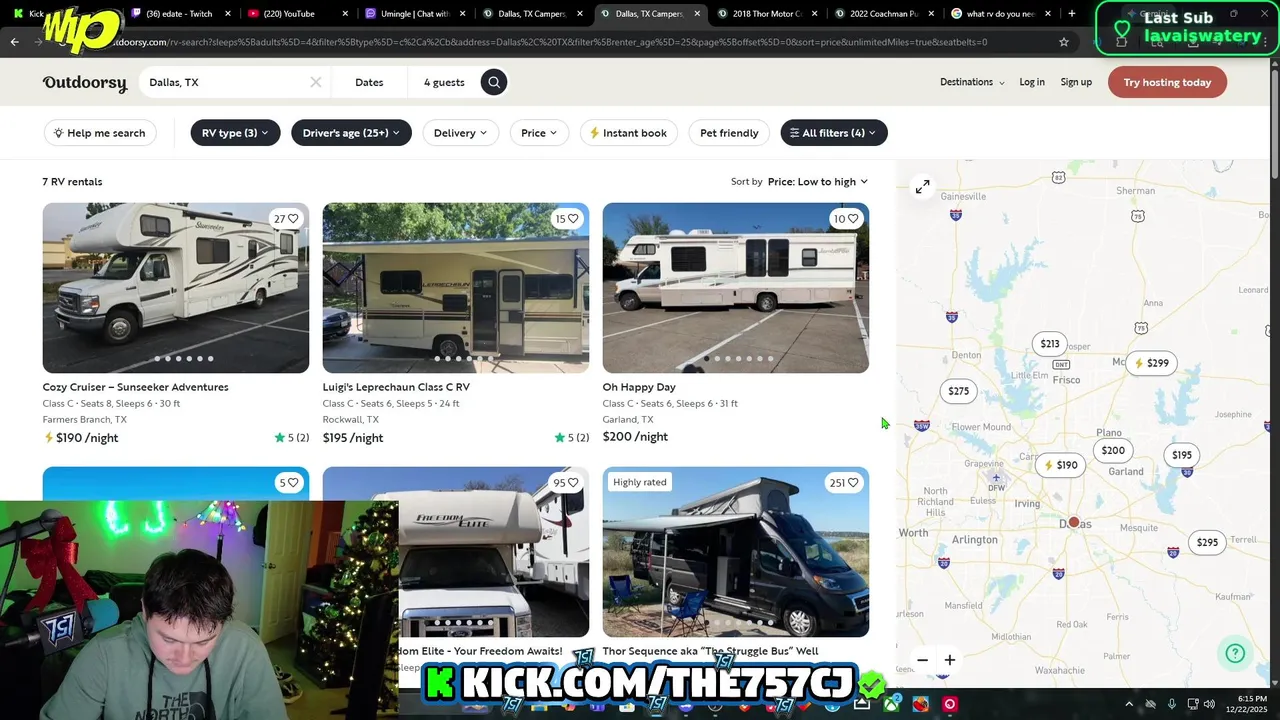
Task: Open All filters (4) panel
Action: tap(833, 133)
